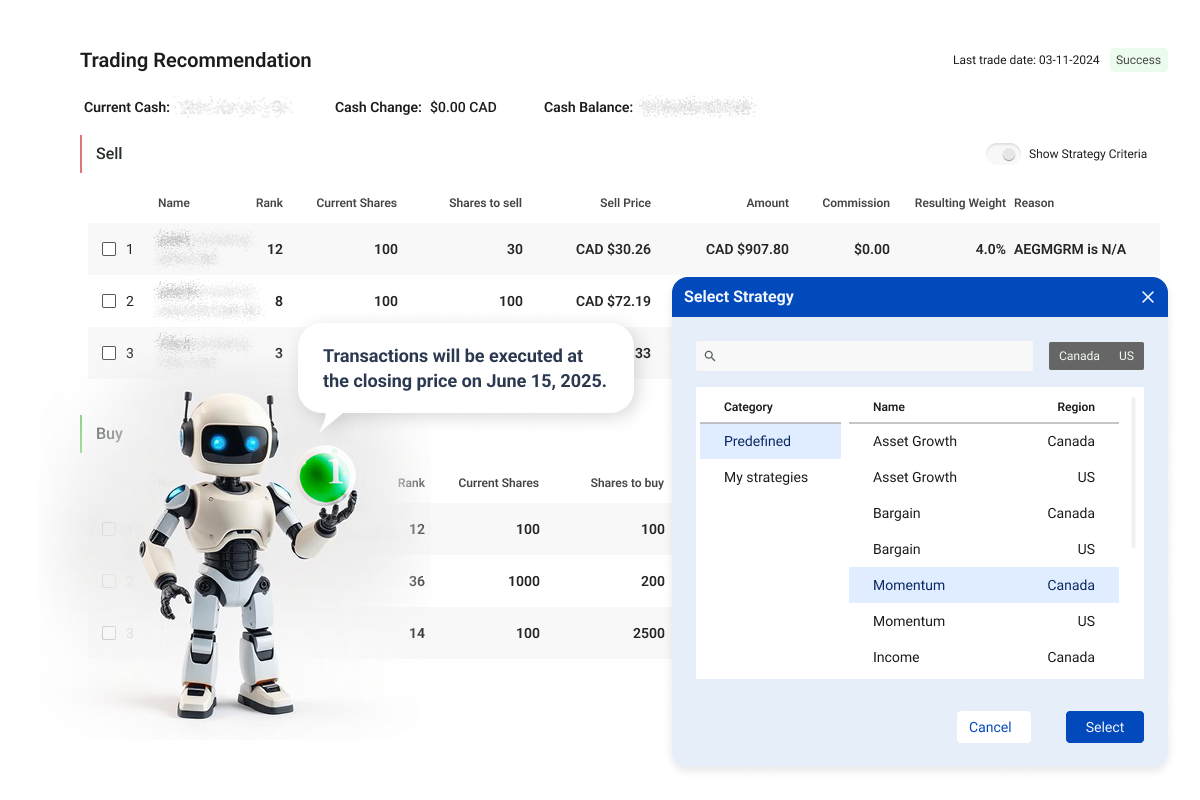The height and width of the screenshot is (800, 1200).
Task: Check the checkbox for sell row 3
Action: click(110, 353)
